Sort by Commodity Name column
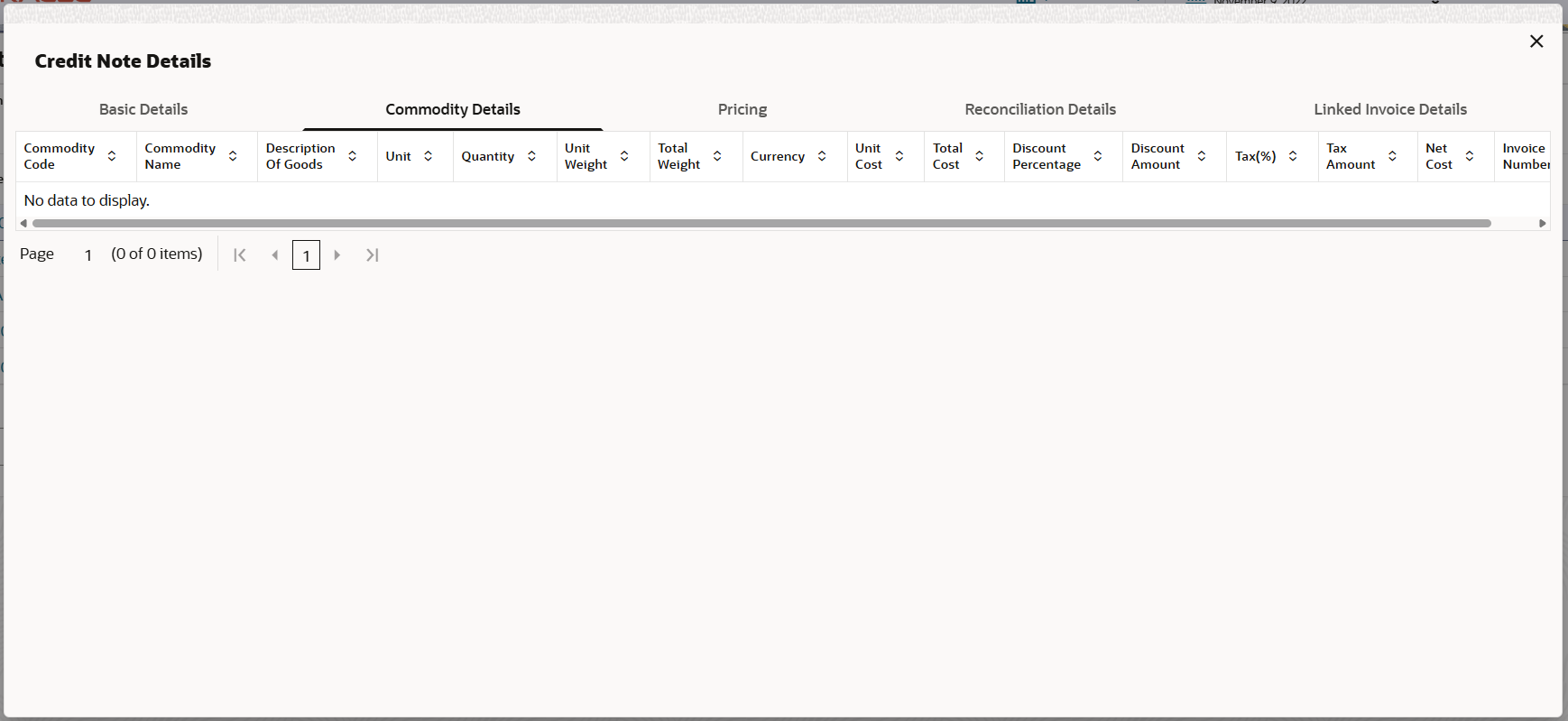 (233, 156)
